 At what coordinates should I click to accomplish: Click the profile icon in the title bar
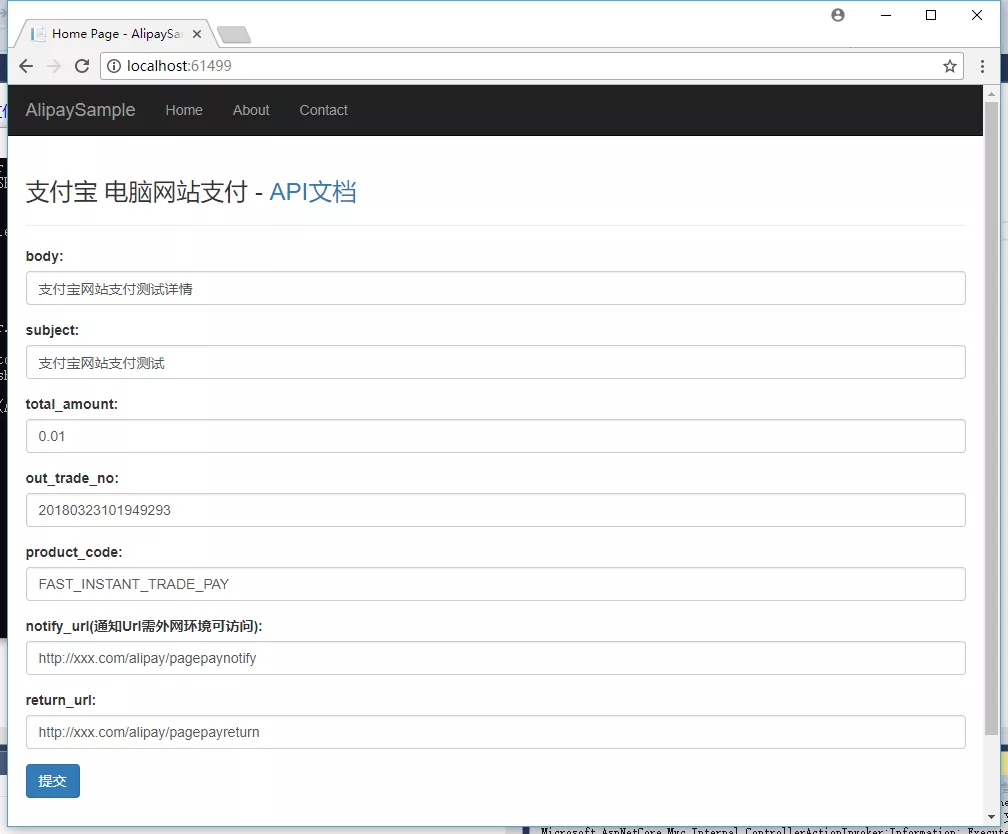838,15
